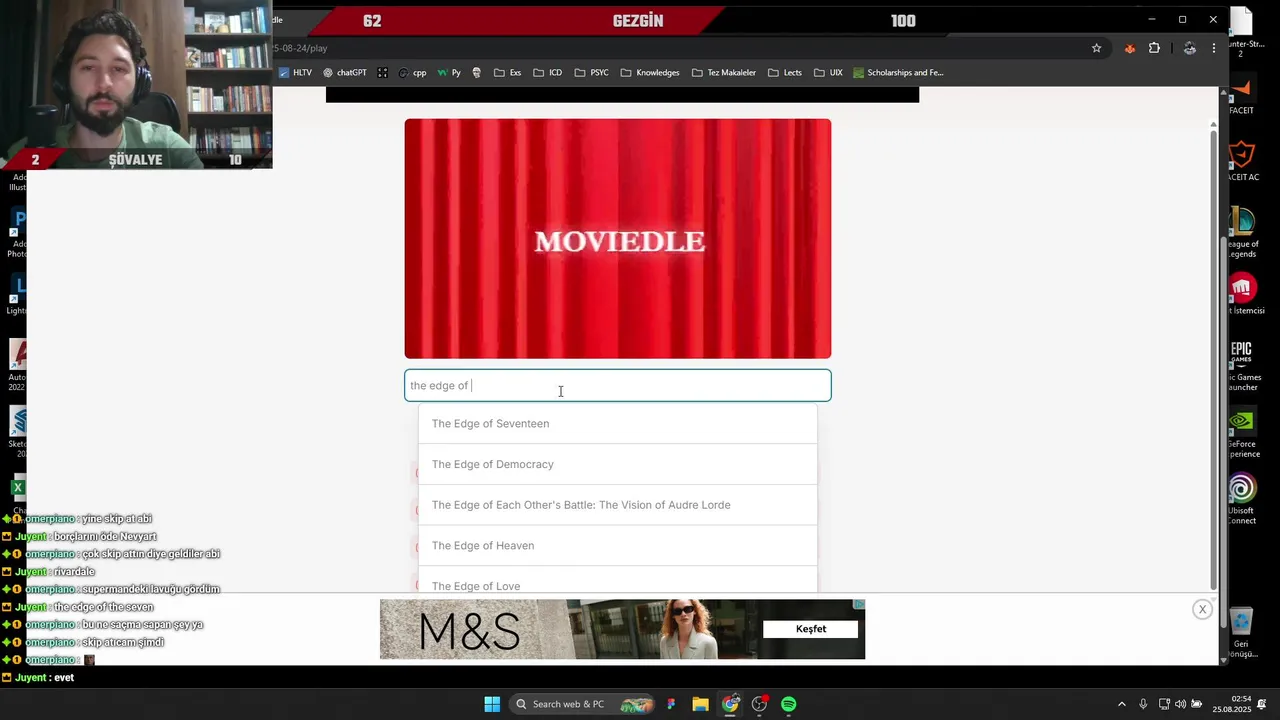Image resolution: width=1280 pixels, height=720 pixels.
Task: Close the M&S ad with X
Action: [x=1202, y=609]
